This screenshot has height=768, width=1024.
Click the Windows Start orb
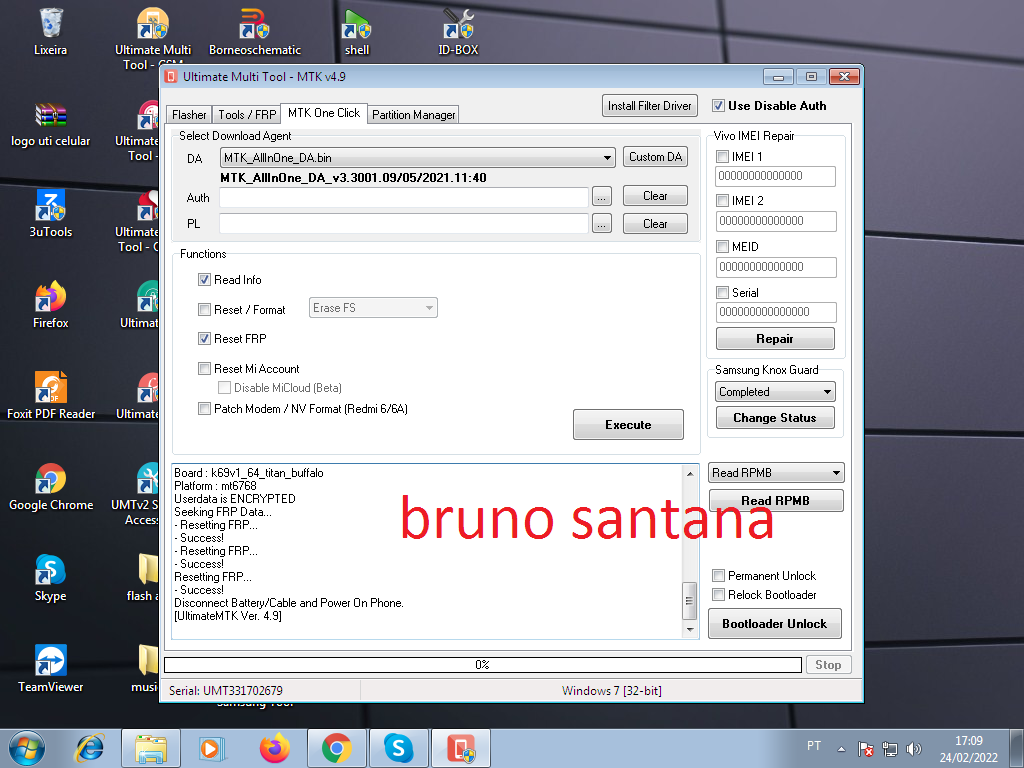point(27,748)
